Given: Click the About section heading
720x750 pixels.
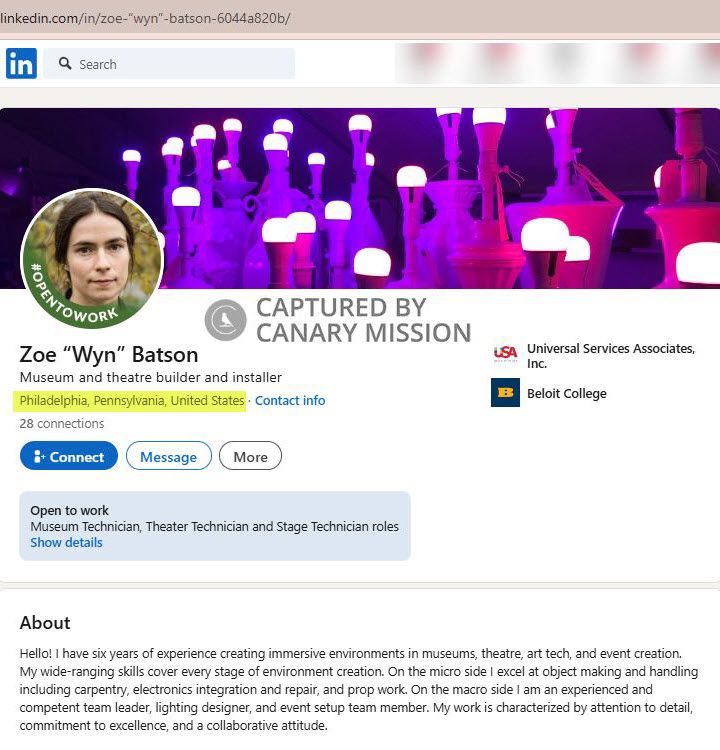Looking at the screenshot, I should 45,623.
